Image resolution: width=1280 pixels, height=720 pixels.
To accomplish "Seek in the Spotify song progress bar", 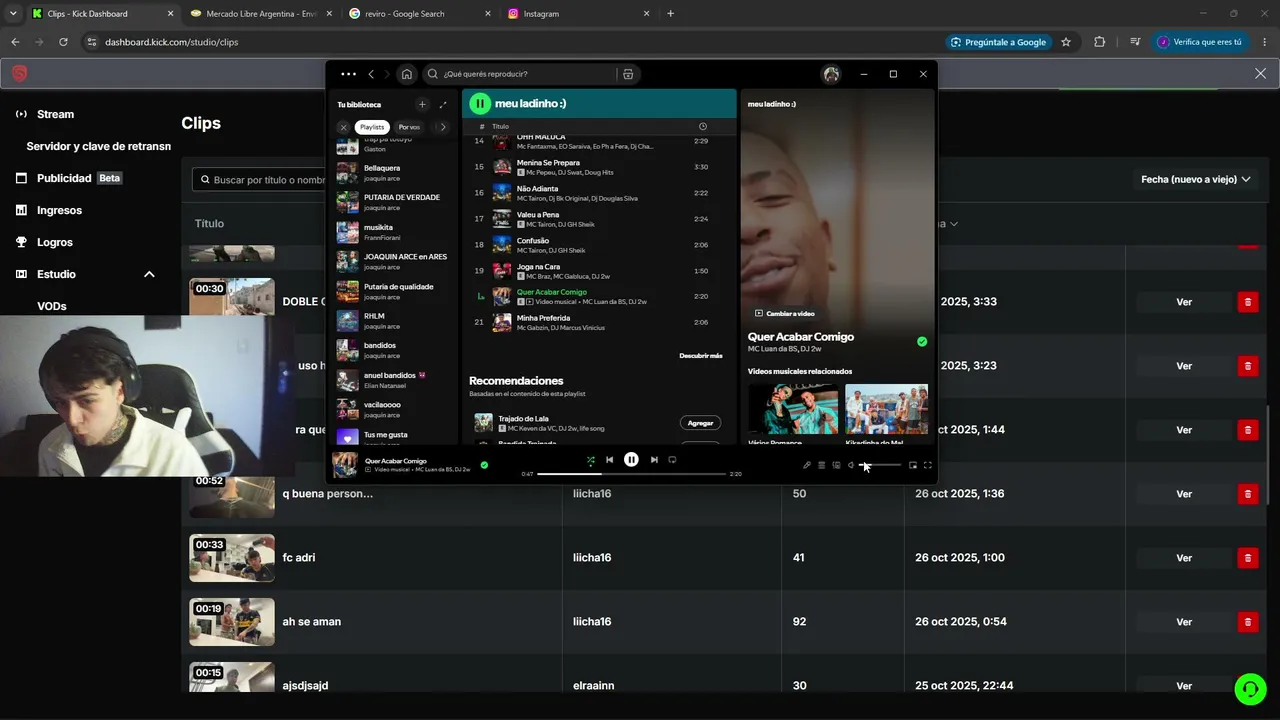I will [631, 474].
